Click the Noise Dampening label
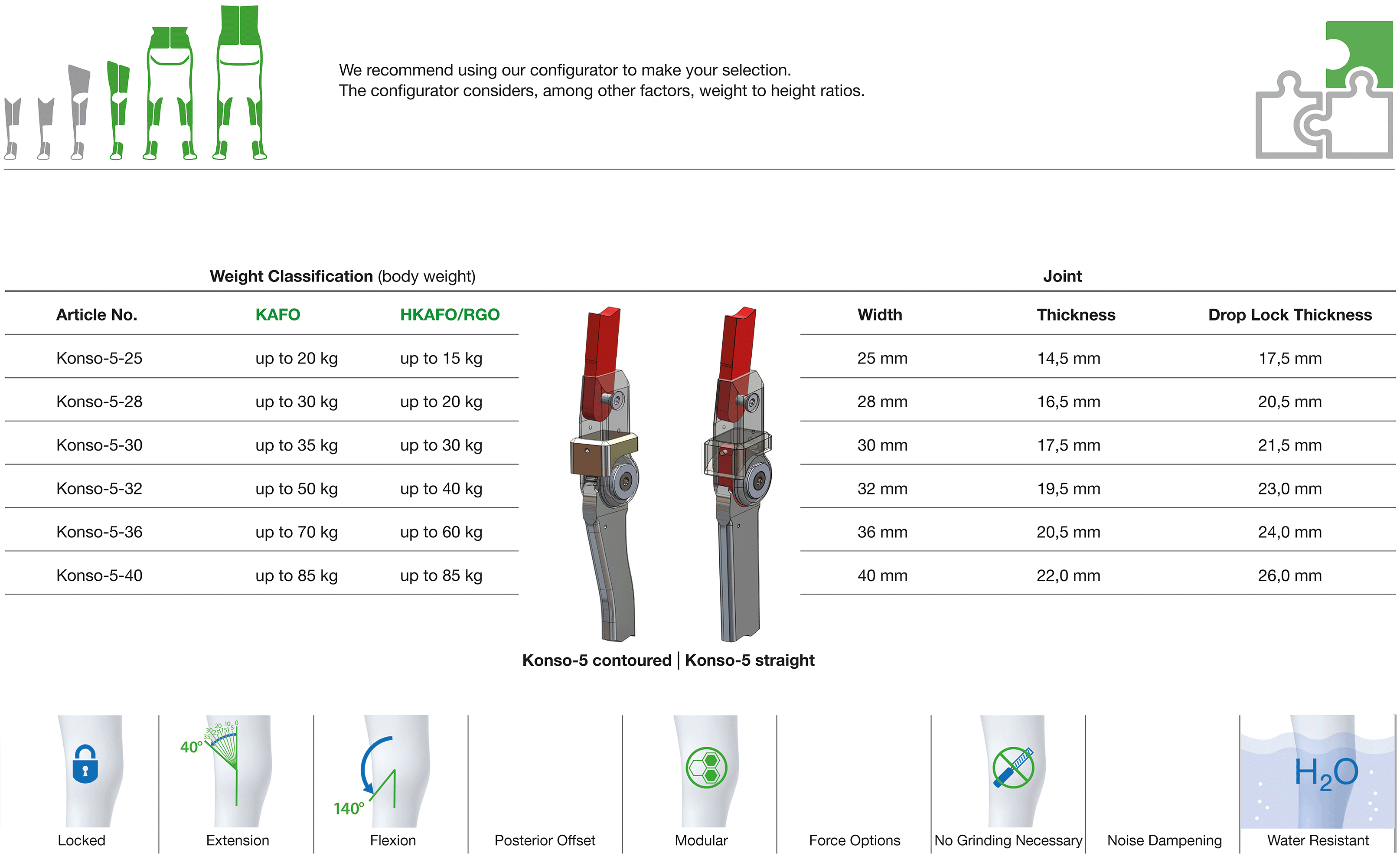Image resolution: width=1400 pixels, height=863 pixels. pos(1164,840)
